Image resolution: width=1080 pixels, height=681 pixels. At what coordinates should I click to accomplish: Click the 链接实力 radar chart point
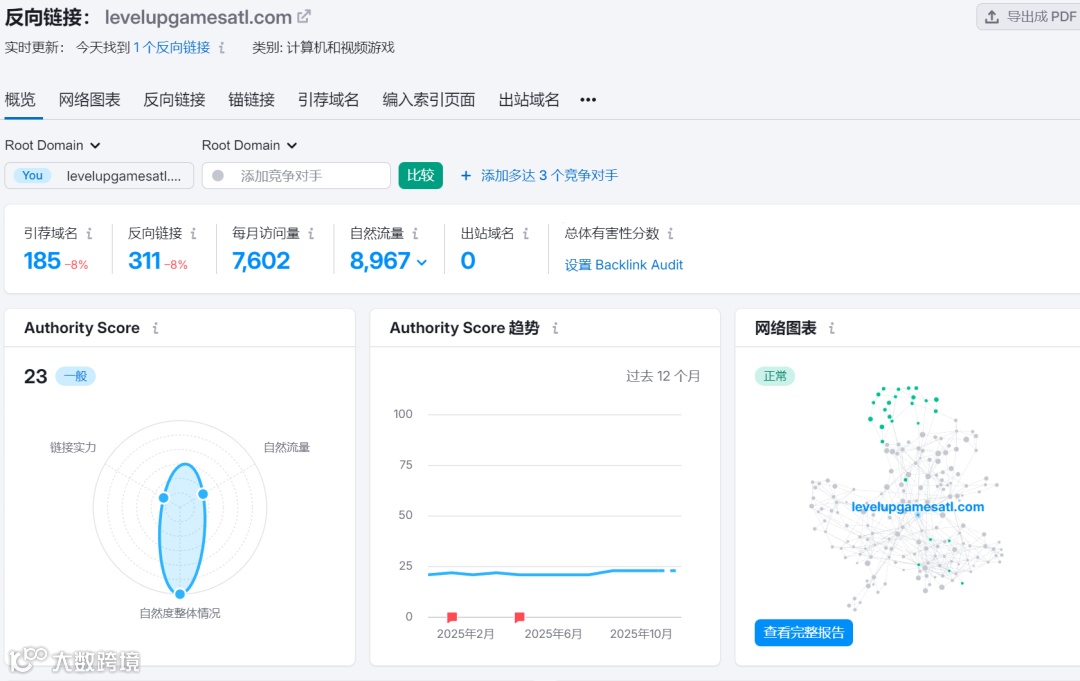pyautogui.click(x=164, y=497)
